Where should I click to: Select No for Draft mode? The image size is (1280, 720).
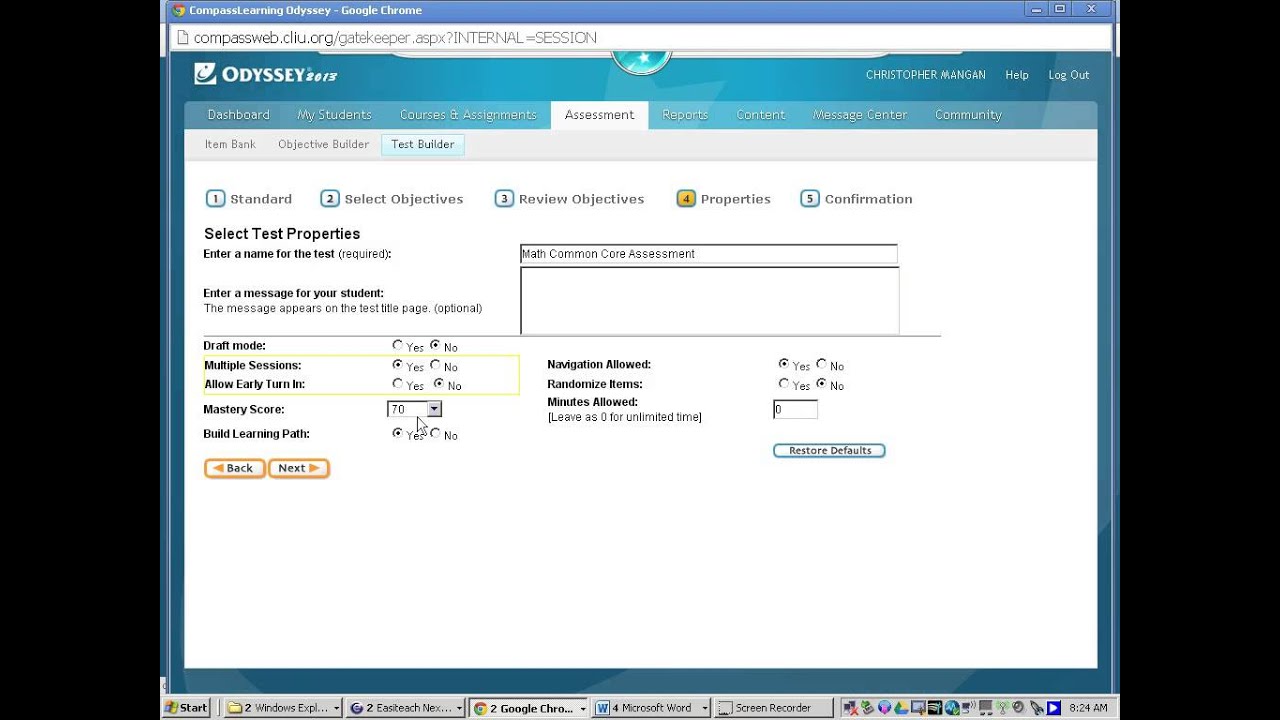tap(435, 346)
